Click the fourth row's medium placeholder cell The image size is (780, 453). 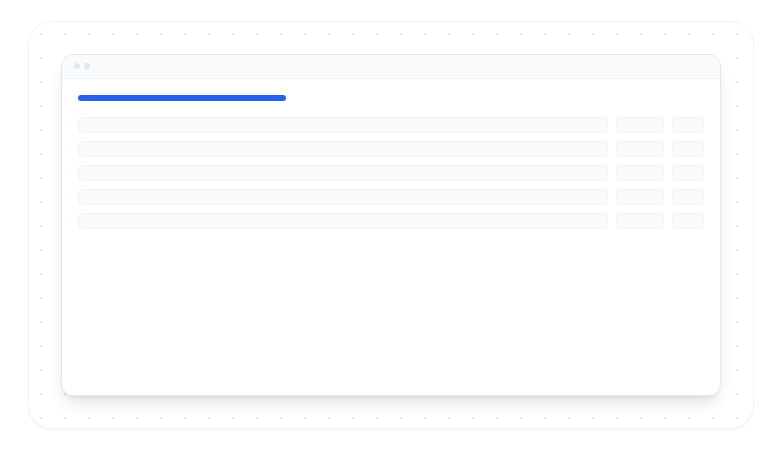[x=640, y=197]
